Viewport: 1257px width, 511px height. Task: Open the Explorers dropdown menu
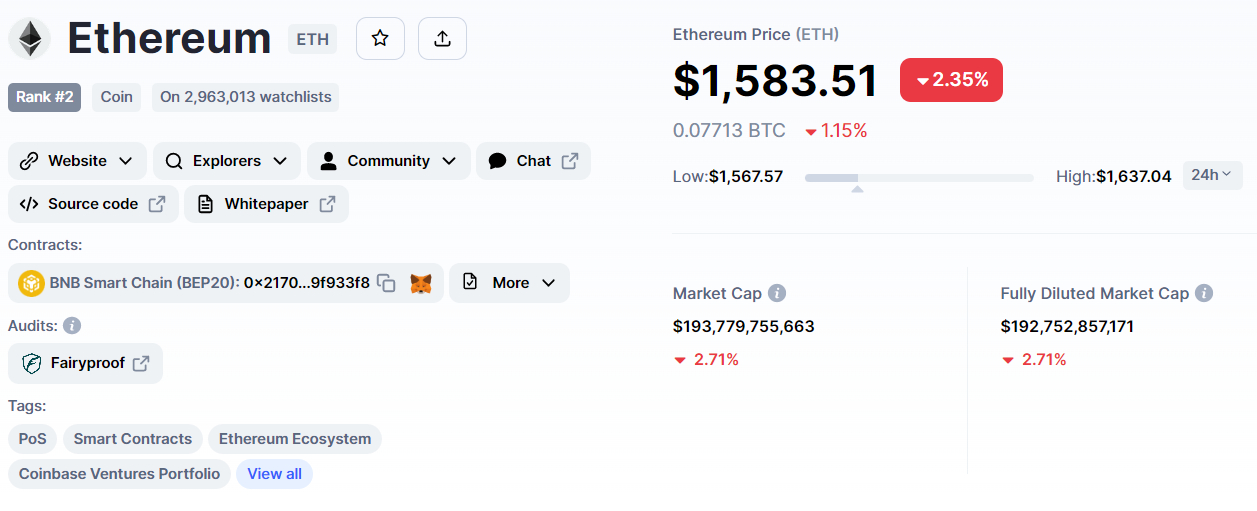click(x=226, y=161)
